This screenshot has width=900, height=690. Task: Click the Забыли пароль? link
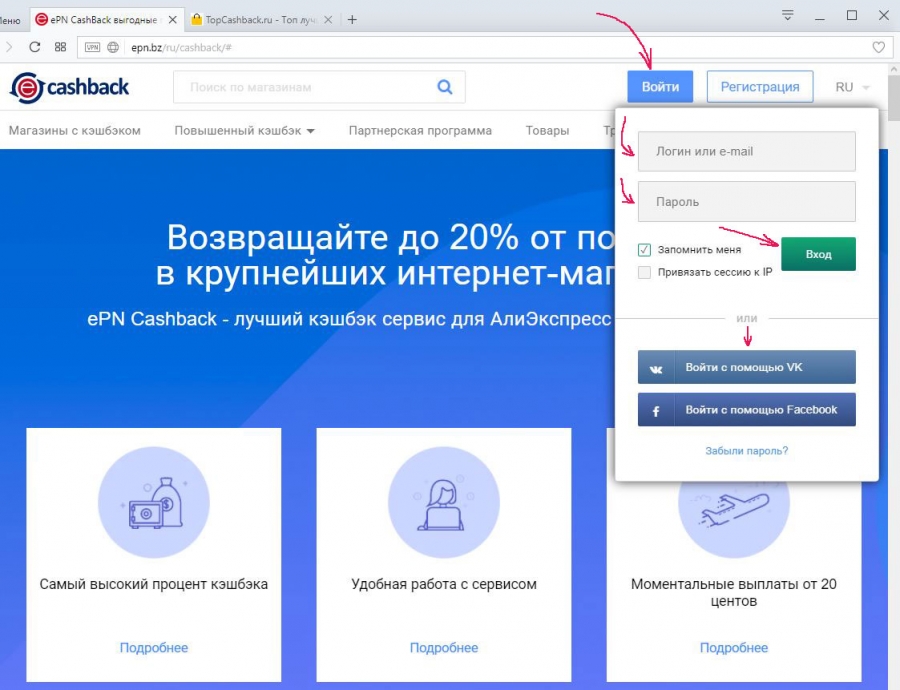pos(746,451)
